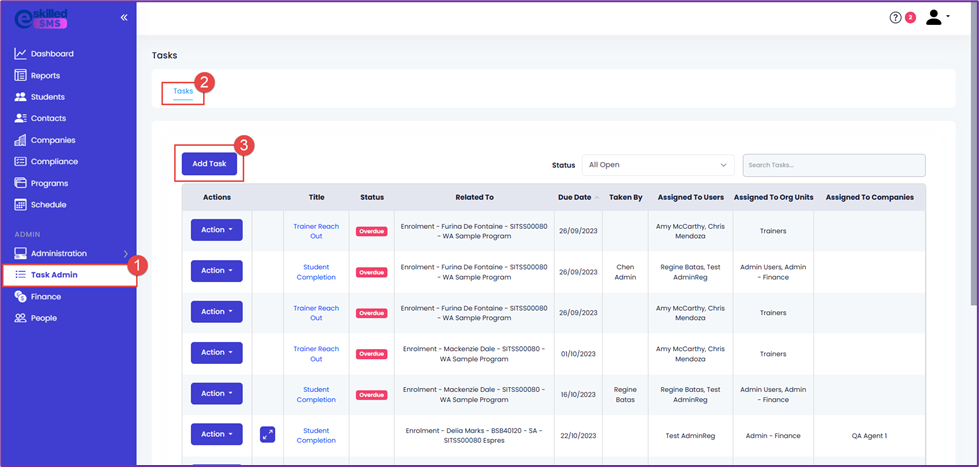Open Trainer Reach Out link dated 01/10/2023

click(316, 354)
